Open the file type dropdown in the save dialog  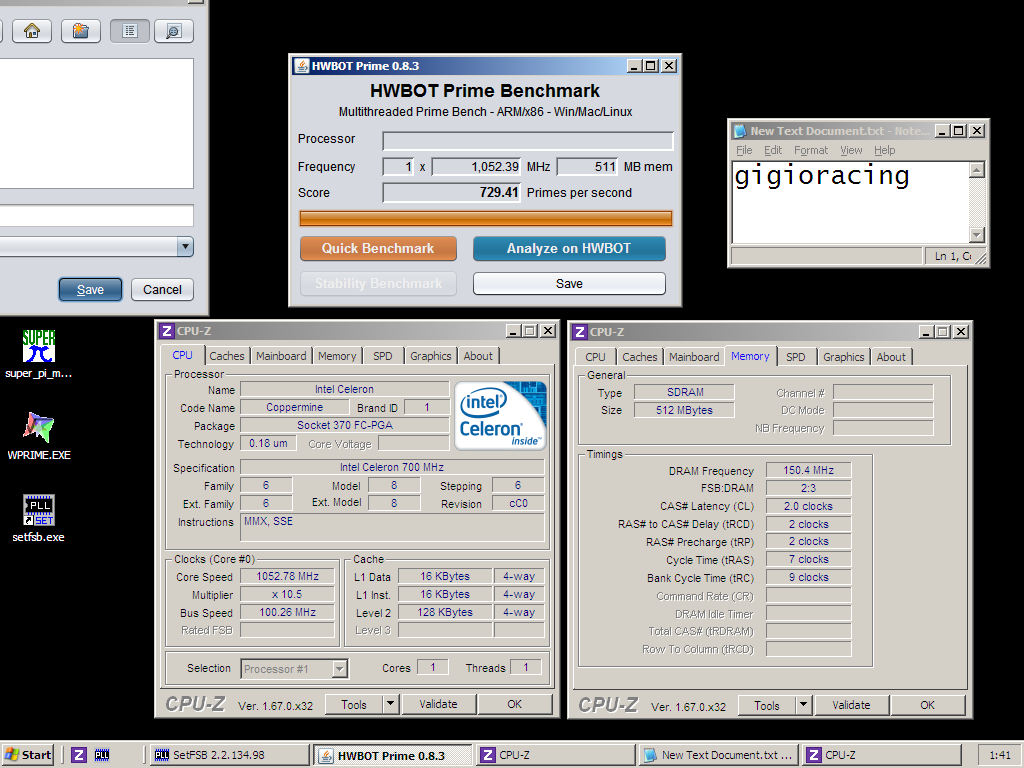tap(185, 246)
